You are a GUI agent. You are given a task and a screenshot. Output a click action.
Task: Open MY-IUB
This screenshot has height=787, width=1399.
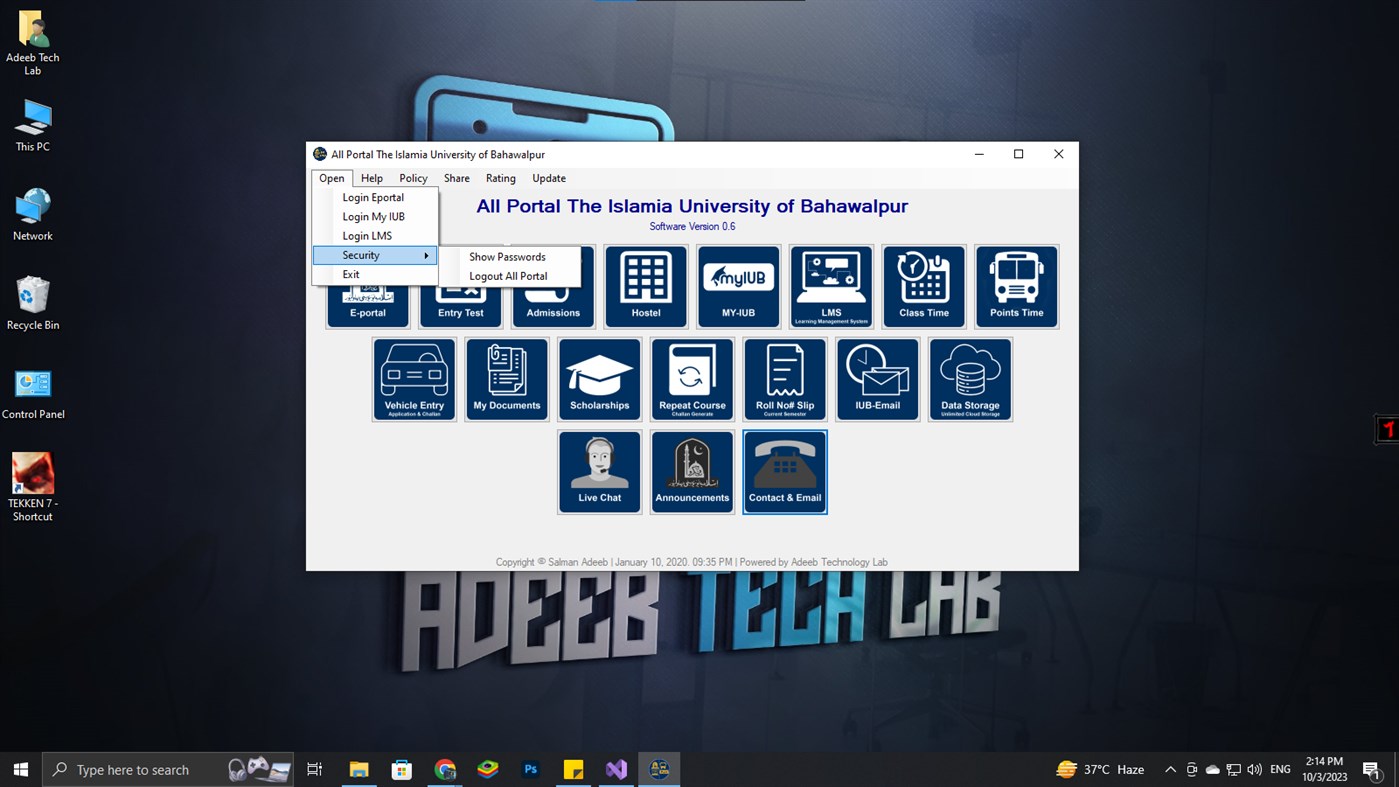click(738, 286)
